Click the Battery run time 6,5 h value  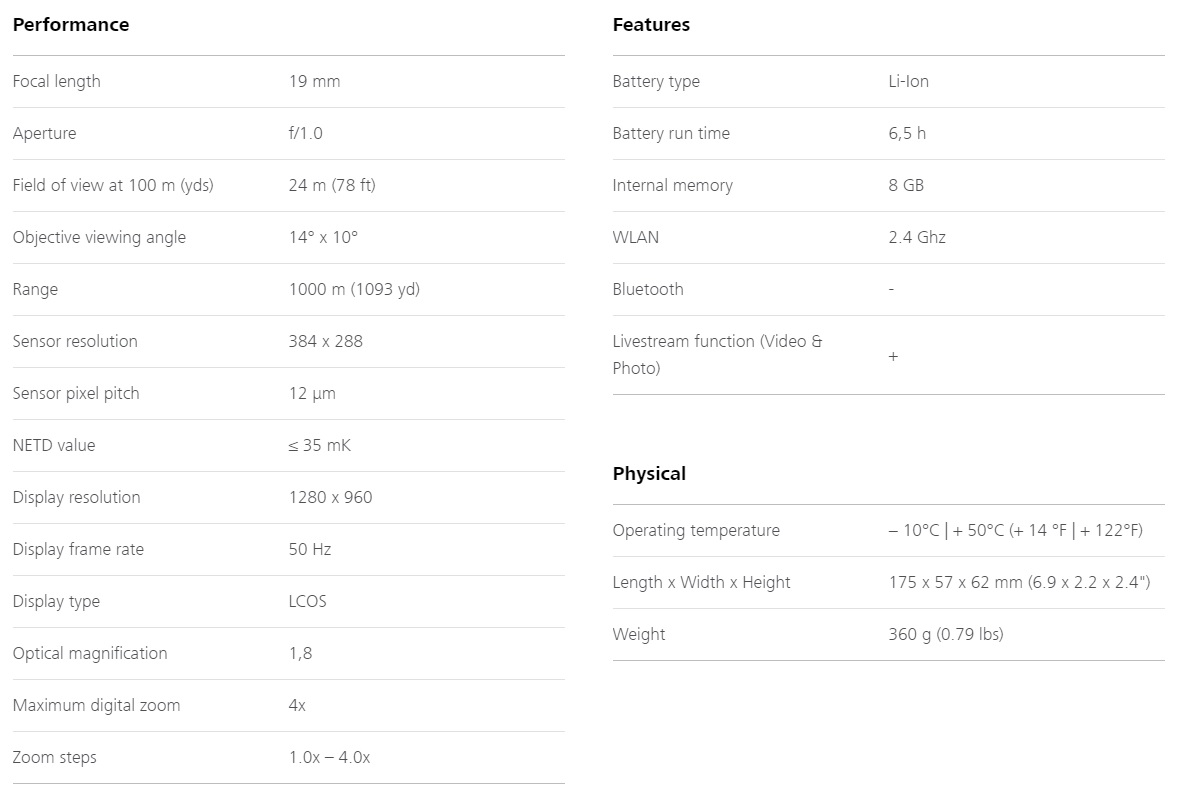(907, 133)
